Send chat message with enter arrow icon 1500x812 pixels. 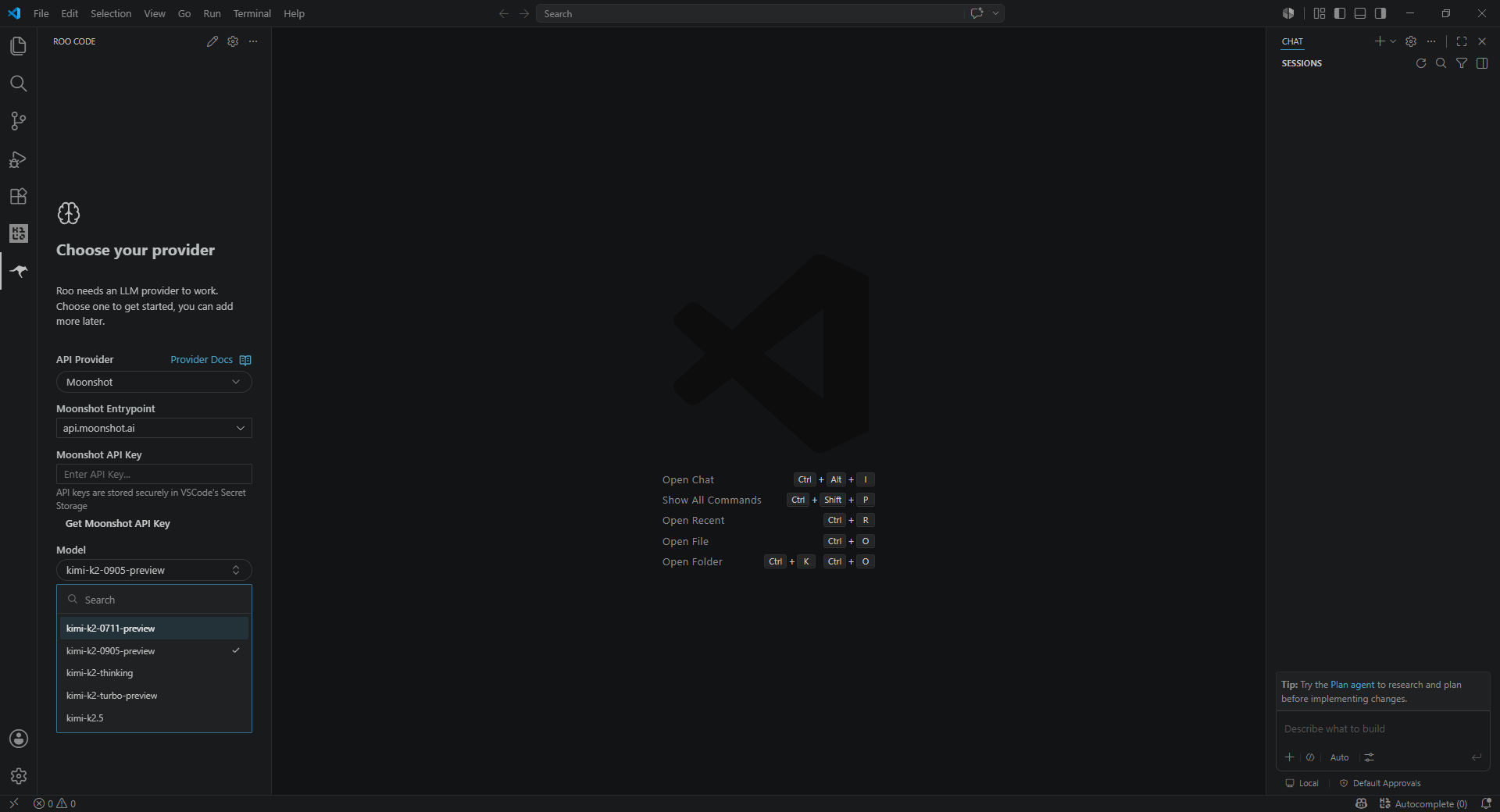tap(1477, 757)
